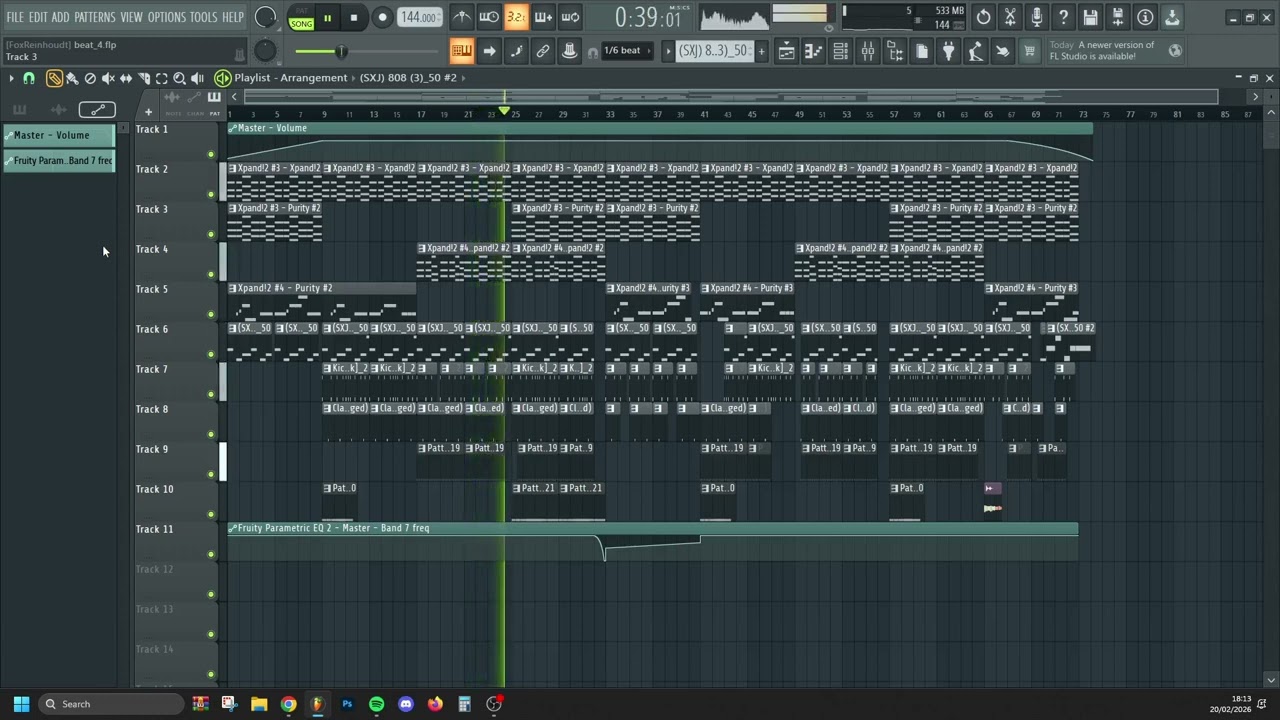Switch PAT/SONG playback mode
This screenshot has height=720, width=1280.
301,17
